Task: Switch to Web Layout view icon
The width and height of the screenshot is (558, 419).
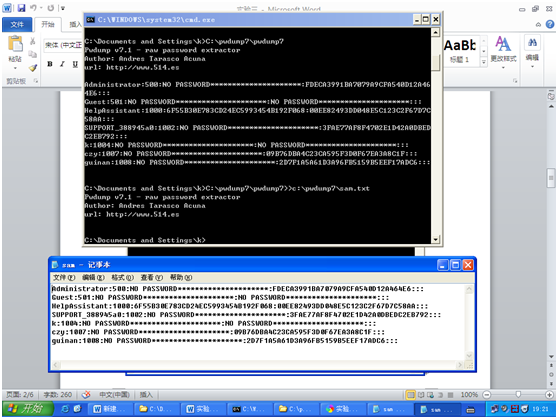Action: 431,394
